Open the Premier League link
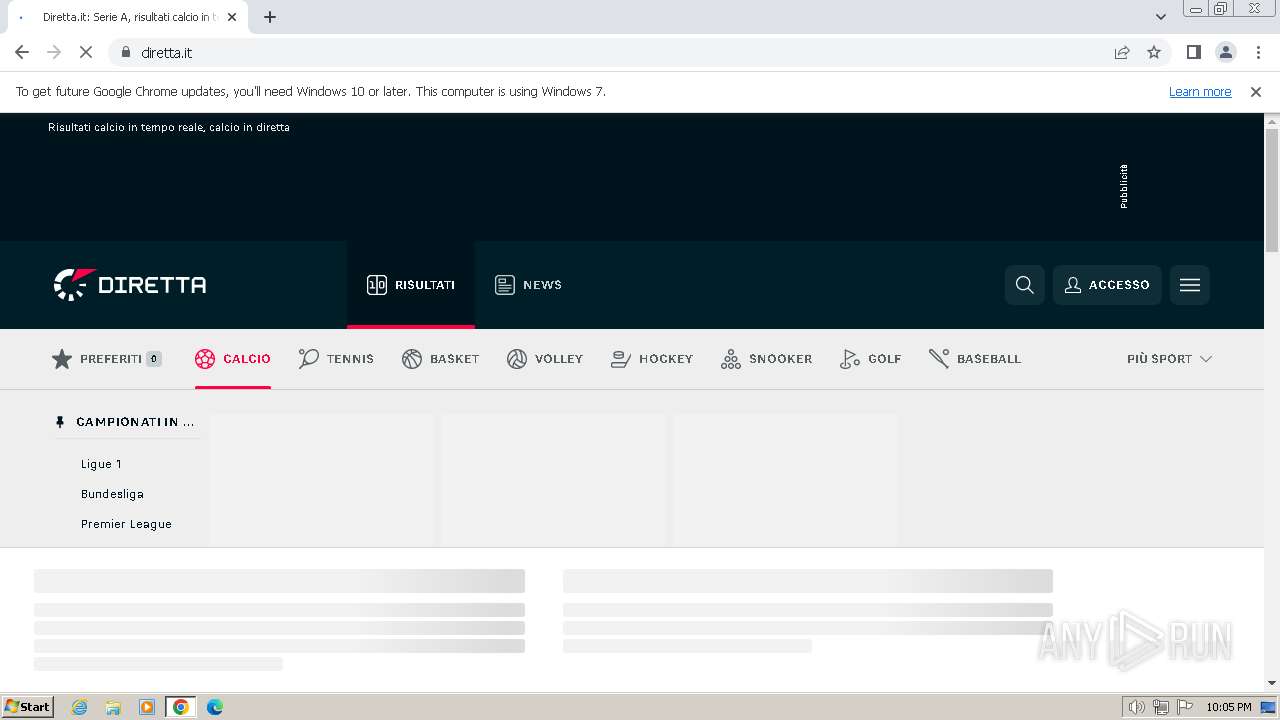The image size is (1280, 720). 126,524
